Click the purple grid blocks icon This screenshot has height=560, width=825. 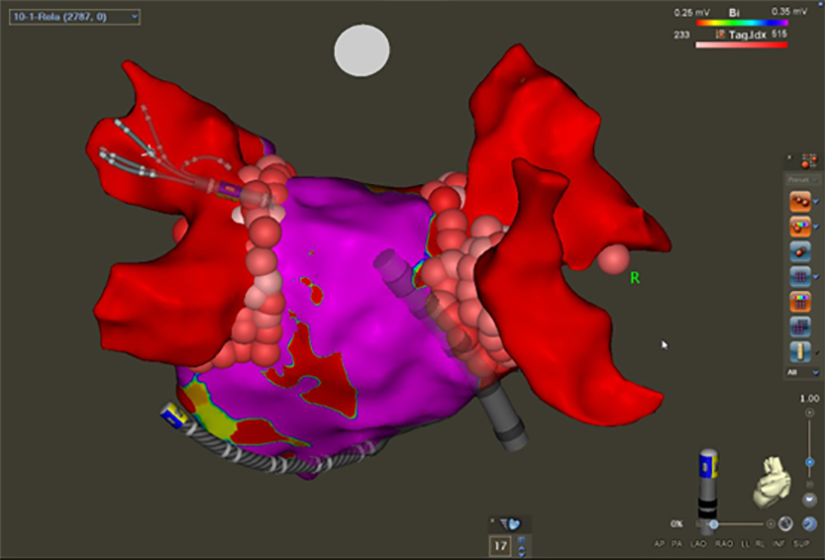[800, 327]
